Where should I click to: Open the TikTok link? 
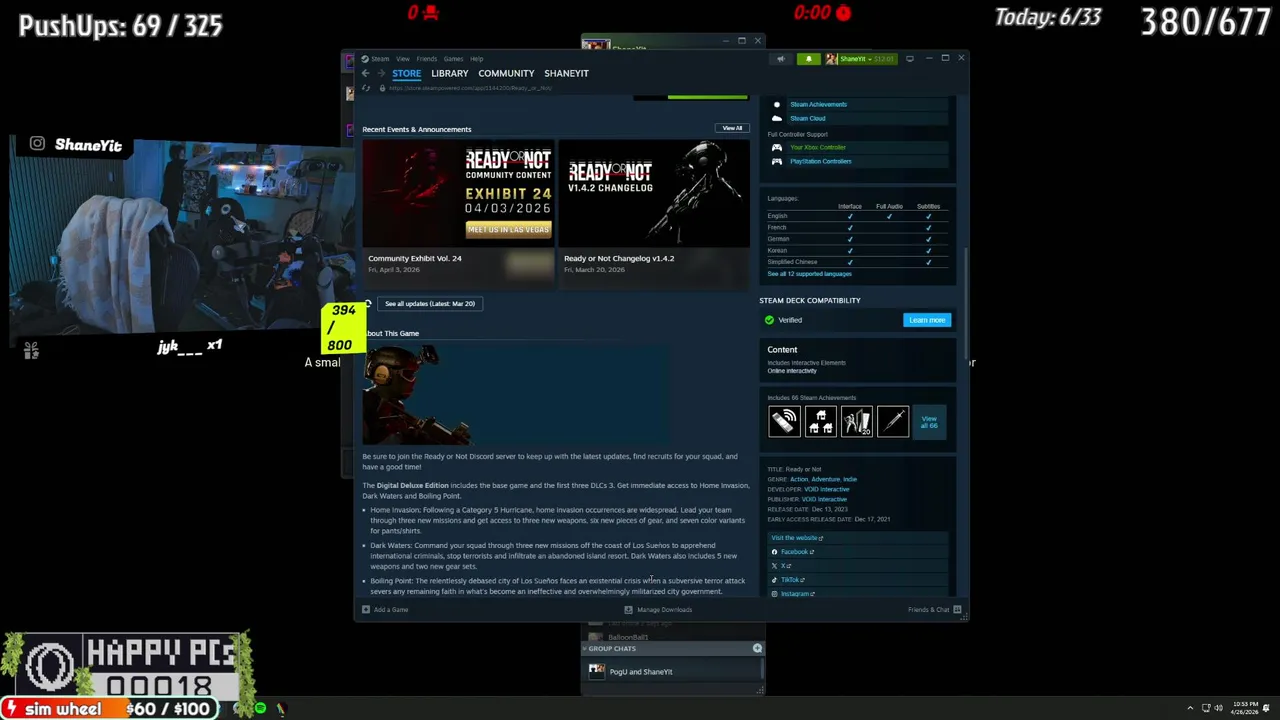coord(790,580)
